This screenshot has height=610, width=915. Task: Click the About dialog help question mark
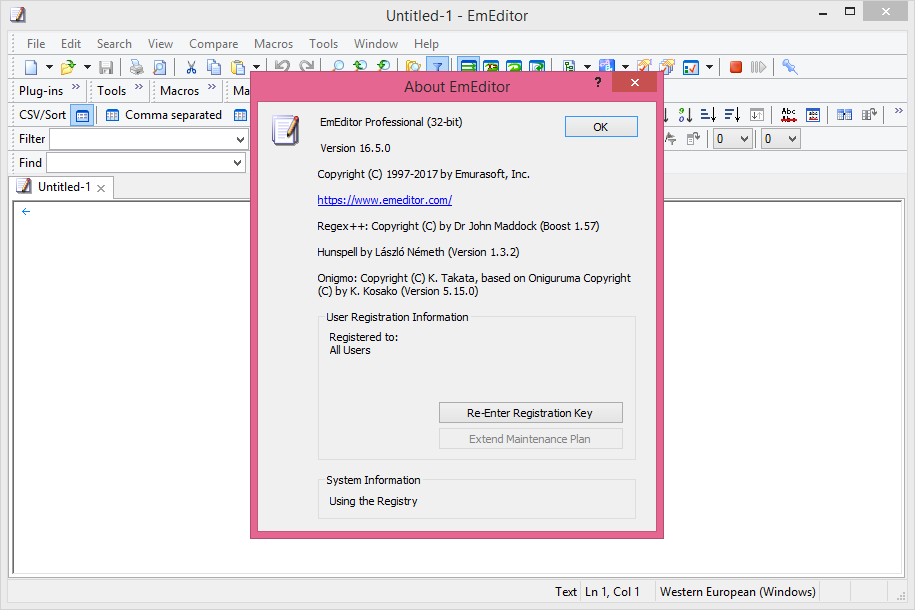598,82
